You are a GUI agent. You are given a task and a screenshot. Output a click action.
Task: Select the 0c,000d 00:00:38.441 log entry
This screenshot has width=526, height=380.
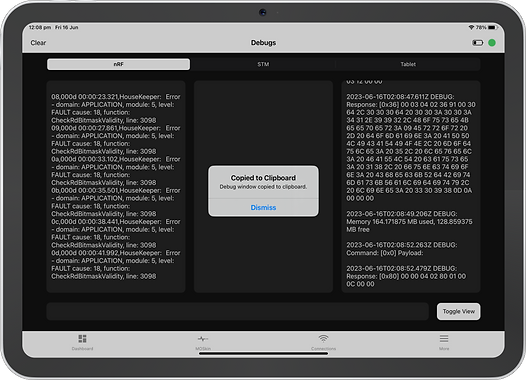(x=116, y=233)
